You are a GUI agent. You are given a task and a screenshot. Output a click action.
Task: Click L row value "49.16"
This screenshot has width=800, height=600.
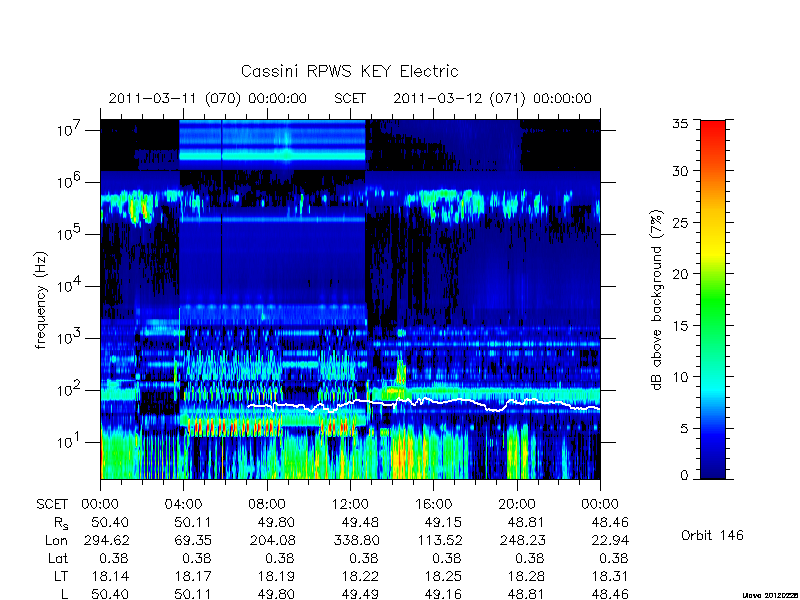tap(443, 594)
